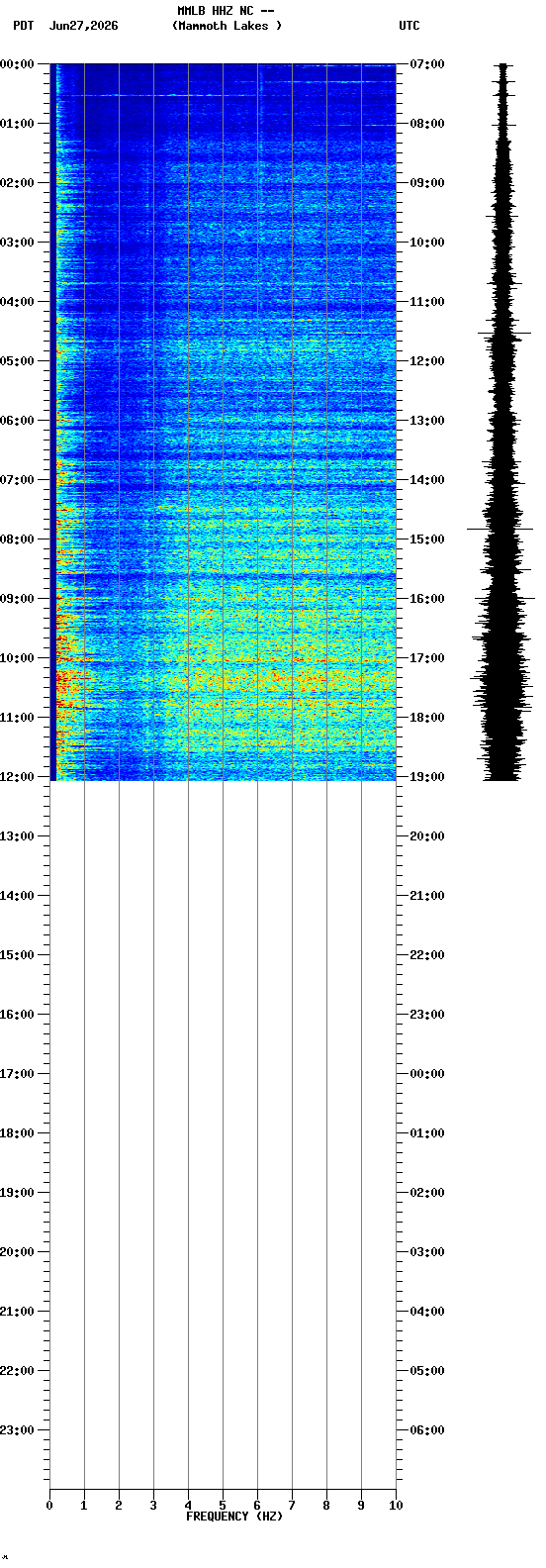Click the '06:00' UTC time label

point(427,1430)
